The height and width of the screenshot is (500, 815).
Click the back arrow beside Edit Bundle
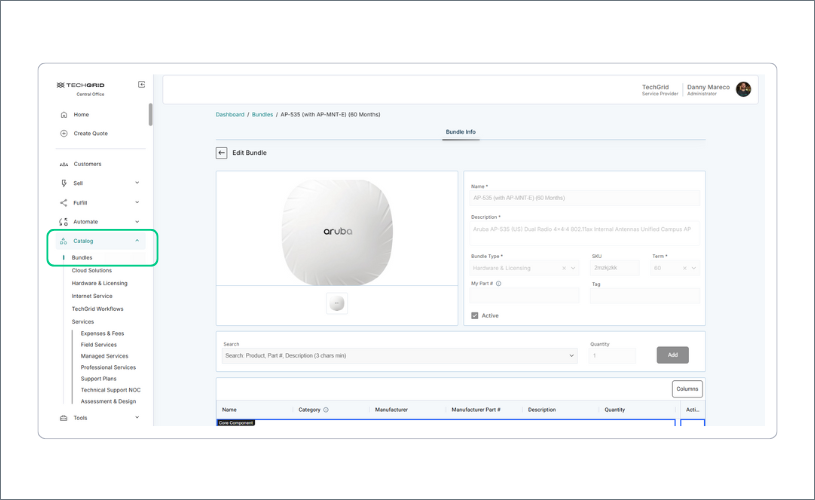[222, 153]
